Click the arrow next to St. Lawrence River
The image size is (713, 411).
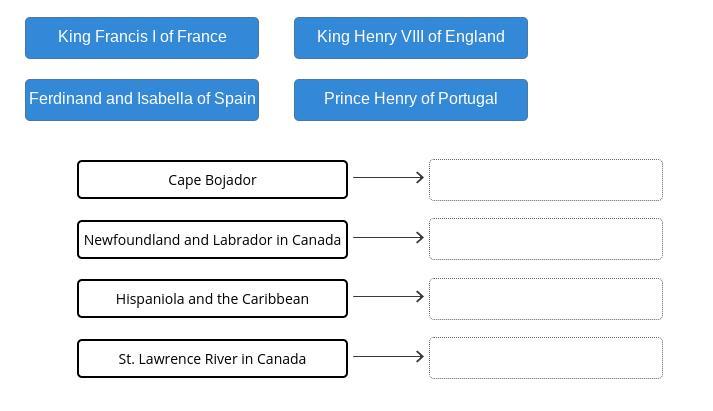[x=388, y=356]
